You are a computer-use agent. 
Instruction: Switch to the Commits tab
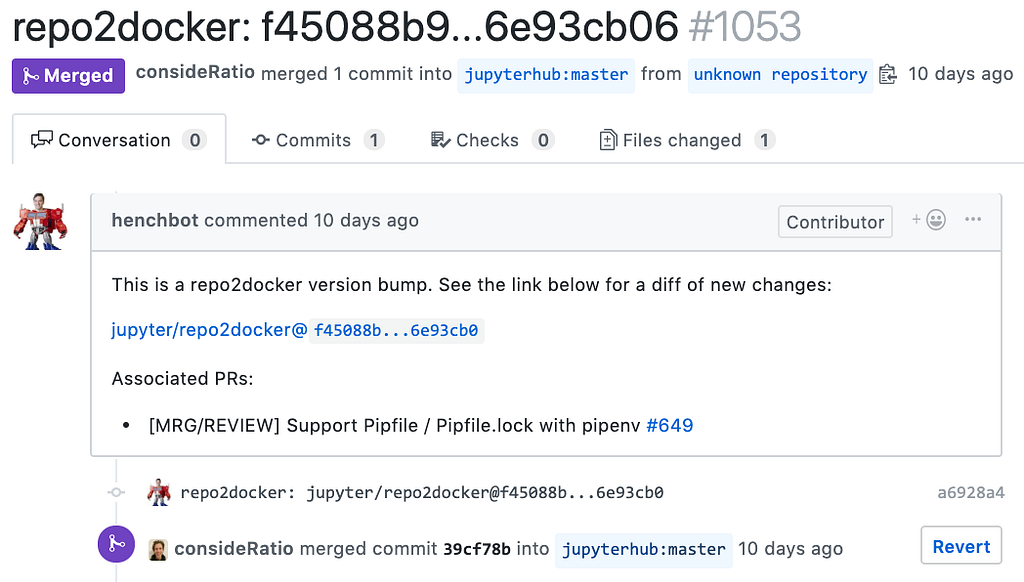tap(316, 140)
